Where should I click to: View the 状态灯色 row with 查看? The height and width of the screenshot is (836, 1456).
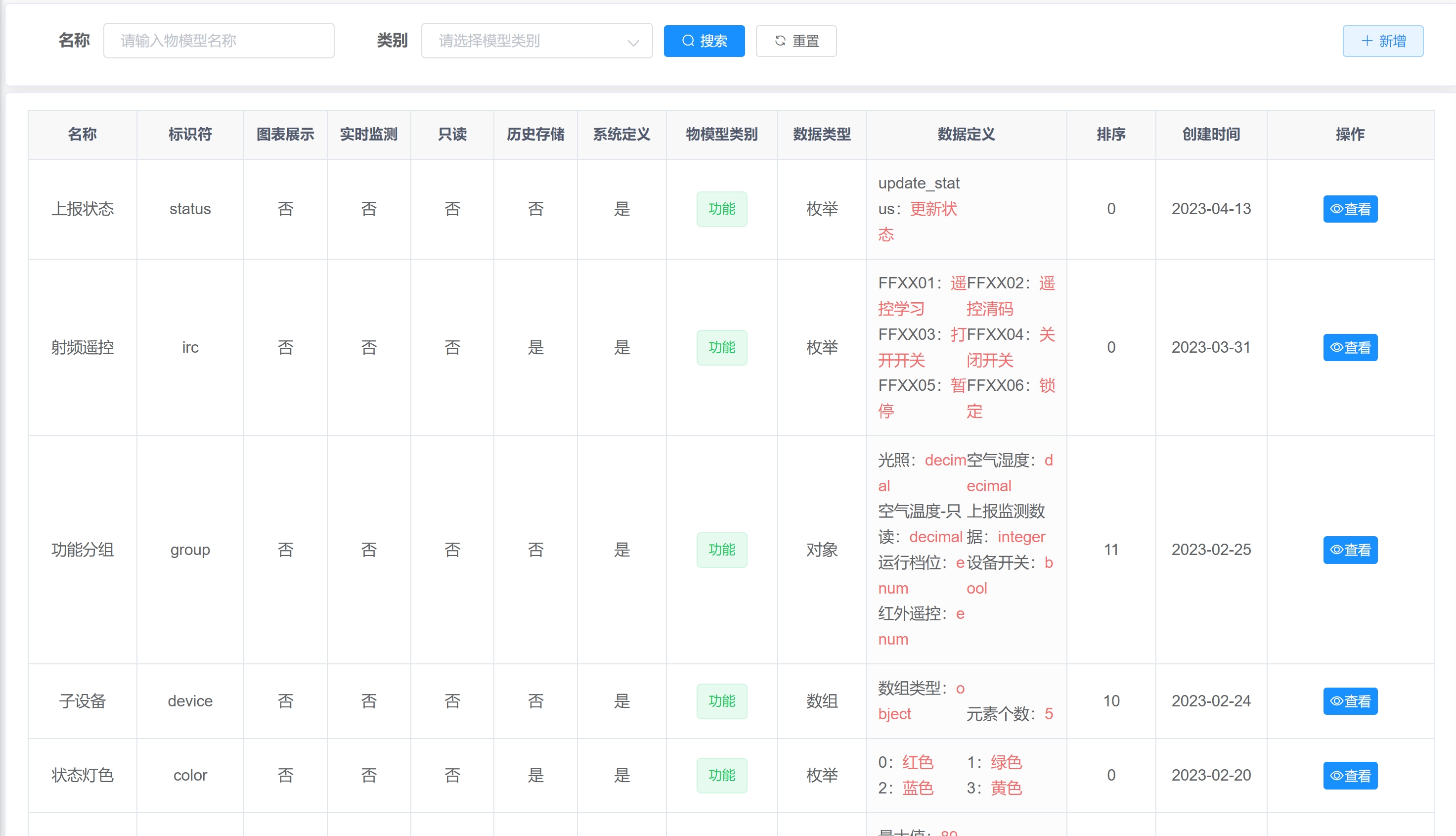pos(1350,776)
